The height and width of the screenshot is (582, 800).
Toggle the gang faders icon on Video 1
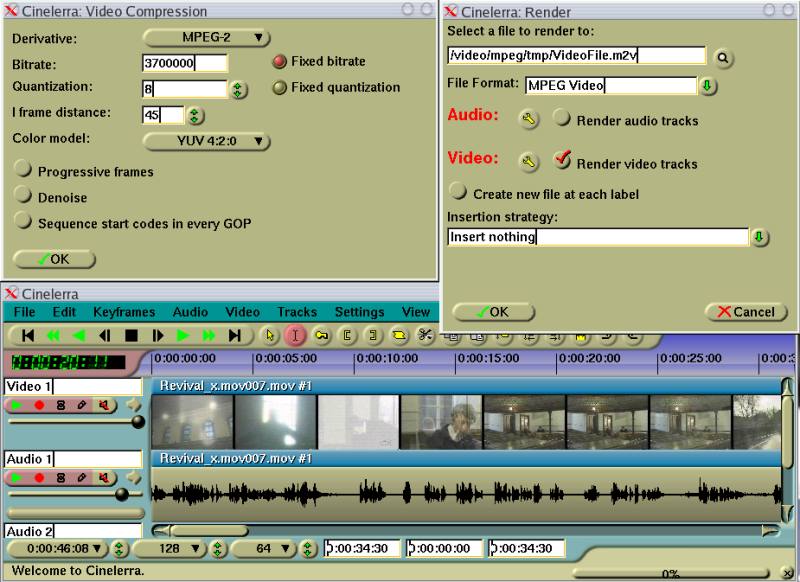pos(61,405)
